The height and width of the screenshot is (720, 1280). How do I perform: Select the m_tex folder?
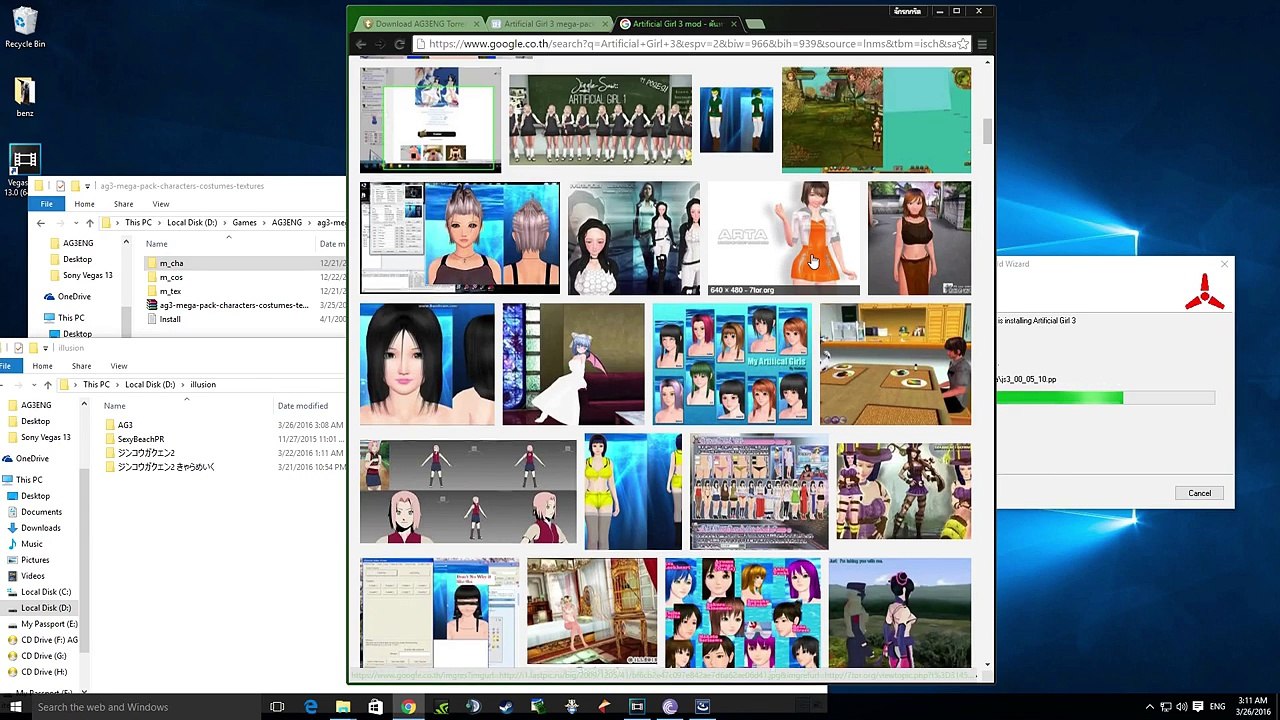click(170, 291)
